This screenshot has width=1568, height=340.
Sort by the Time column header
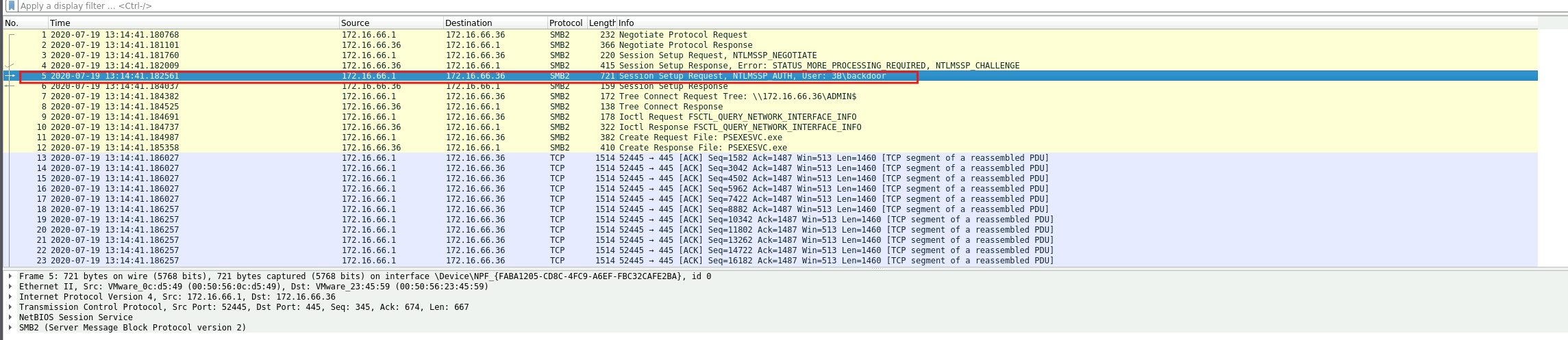pos(193,23)
